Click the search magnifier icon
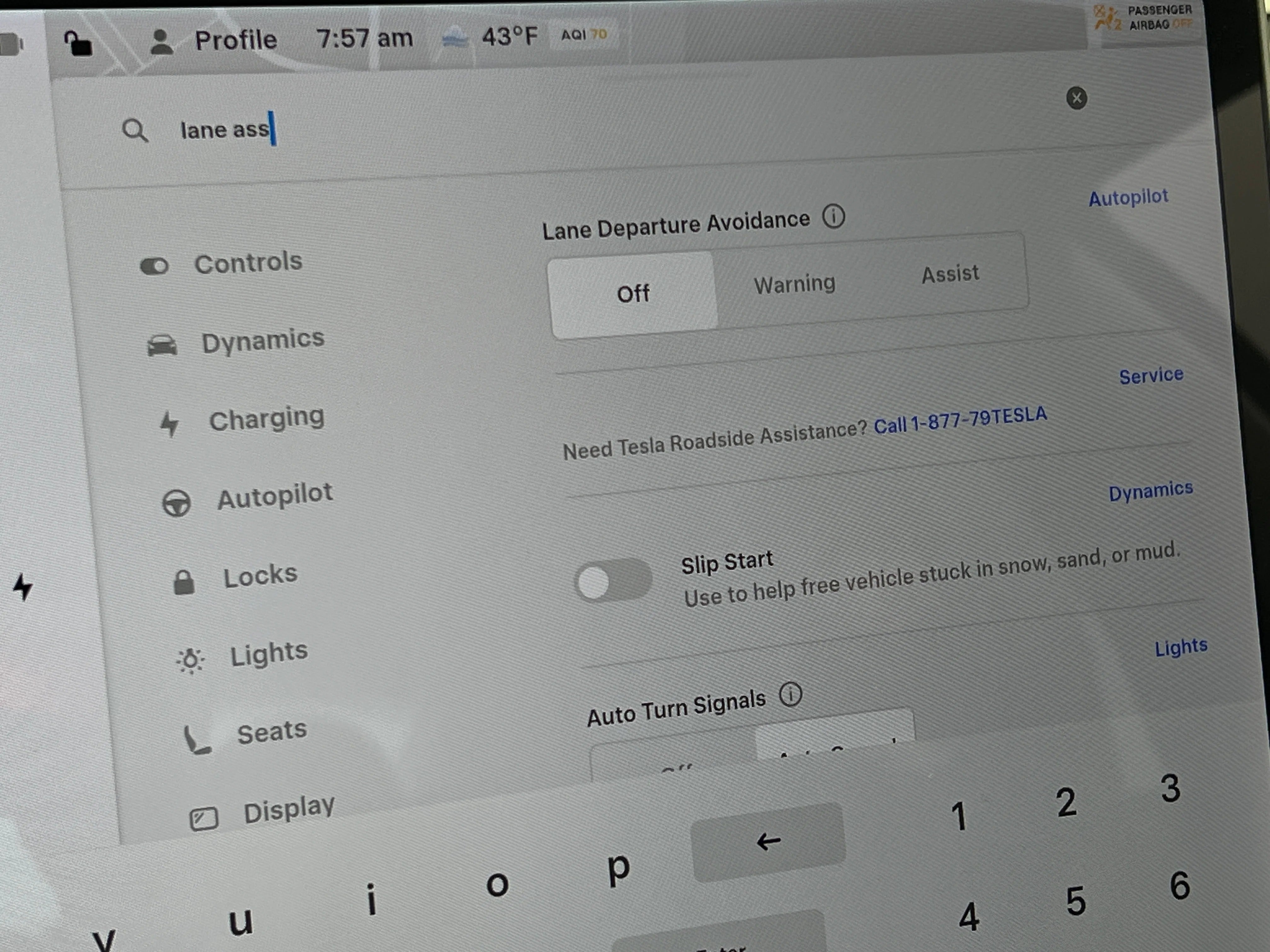Image resolution: width=1270 pixels, height=952 pixels. point(135,130)
